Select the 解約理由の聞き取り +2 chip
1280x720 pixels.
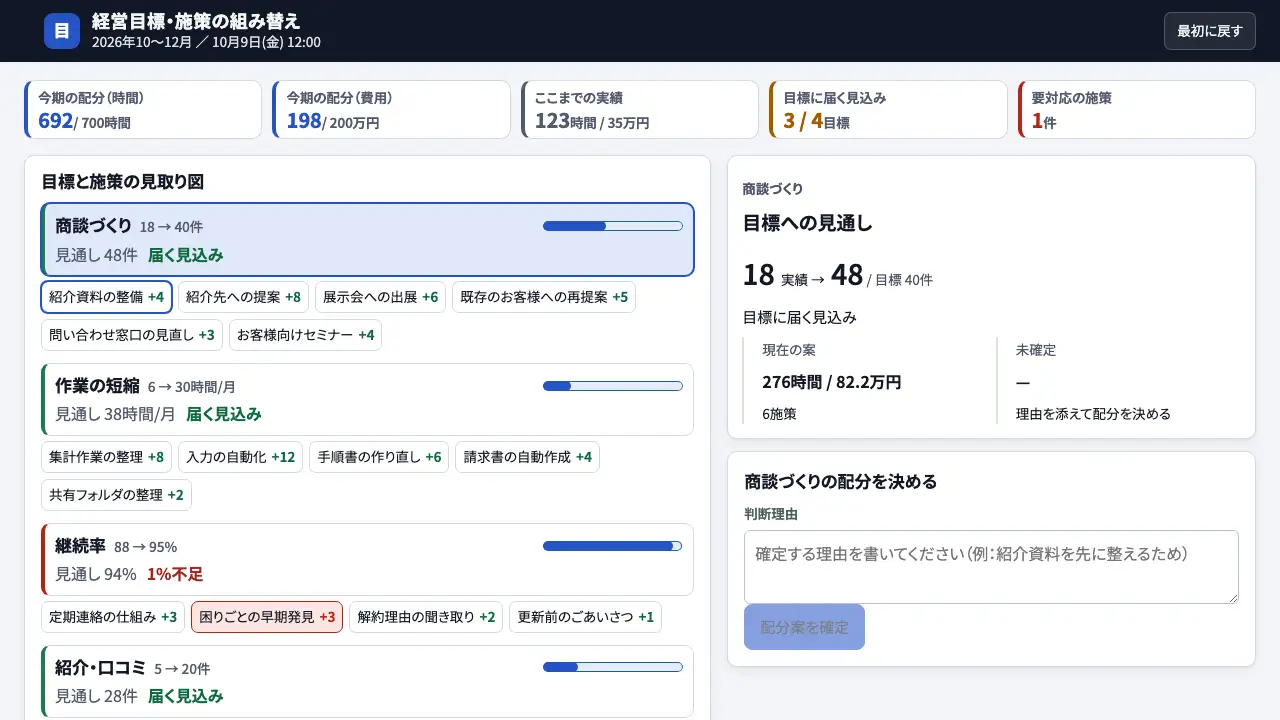click(x=426, y=617)
